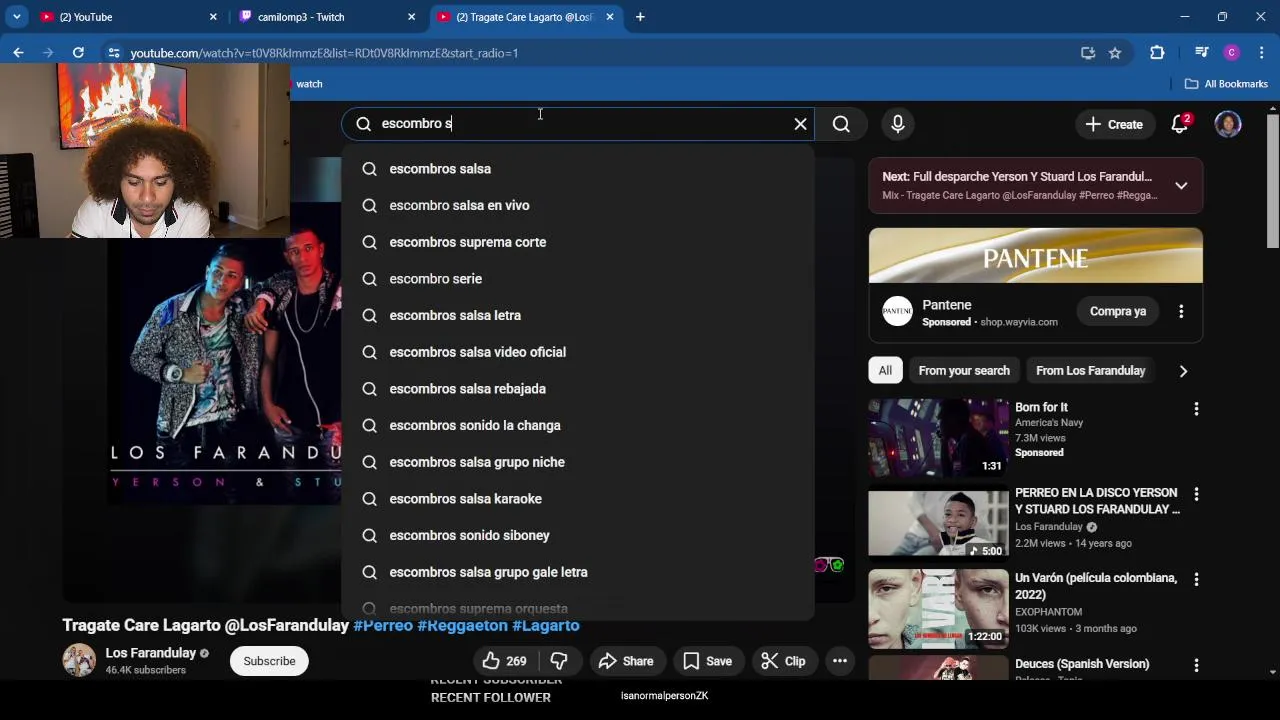The height and width of the screenshot is (720, 1280).
Task: Choose suggestion "escombros salsa karaoke"
Action: (x=578, y=499)
